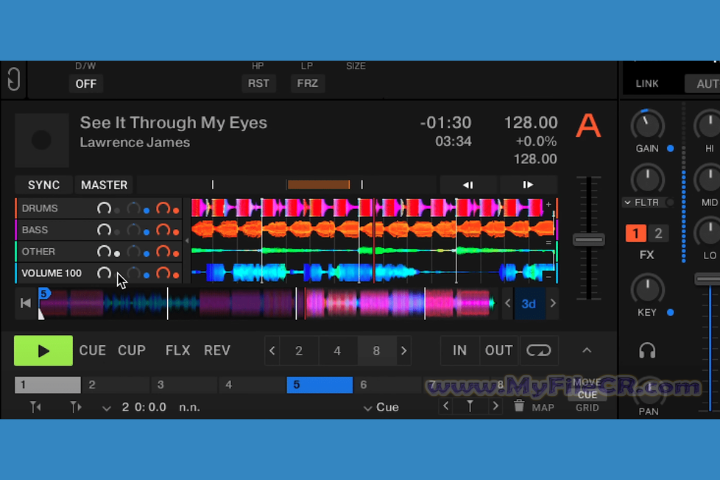This screenshot has height=480, width=720.
Task: Select the blue hotcue slot 5
Action: point(320,384)
